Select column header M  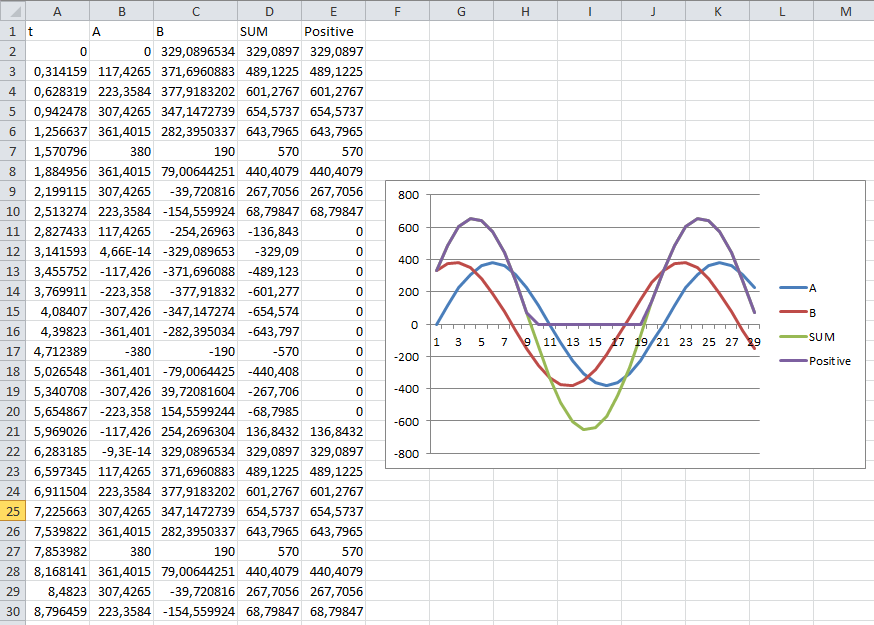coord(845,11)
